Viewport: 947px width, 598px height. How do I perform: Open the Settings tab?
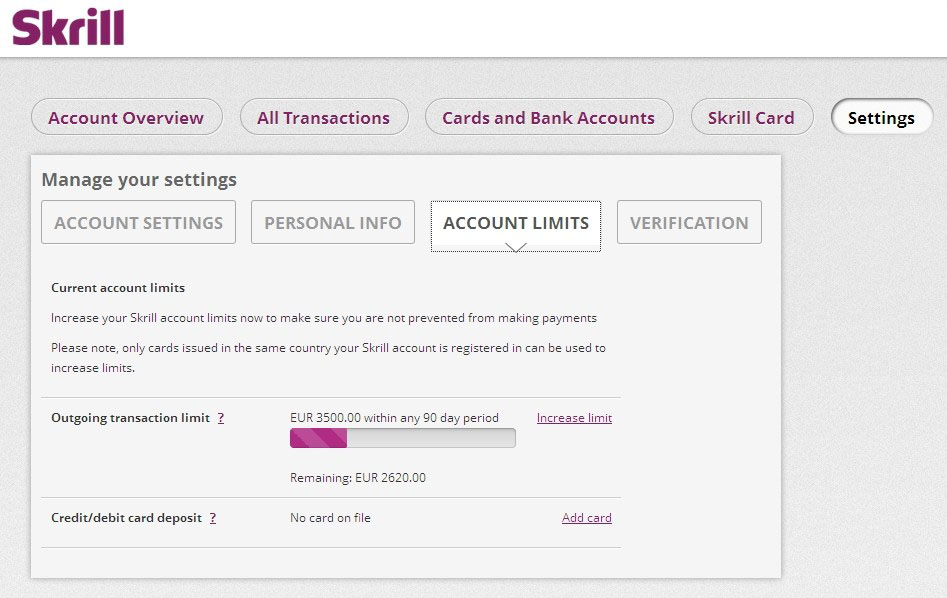(x=882, y=117)
